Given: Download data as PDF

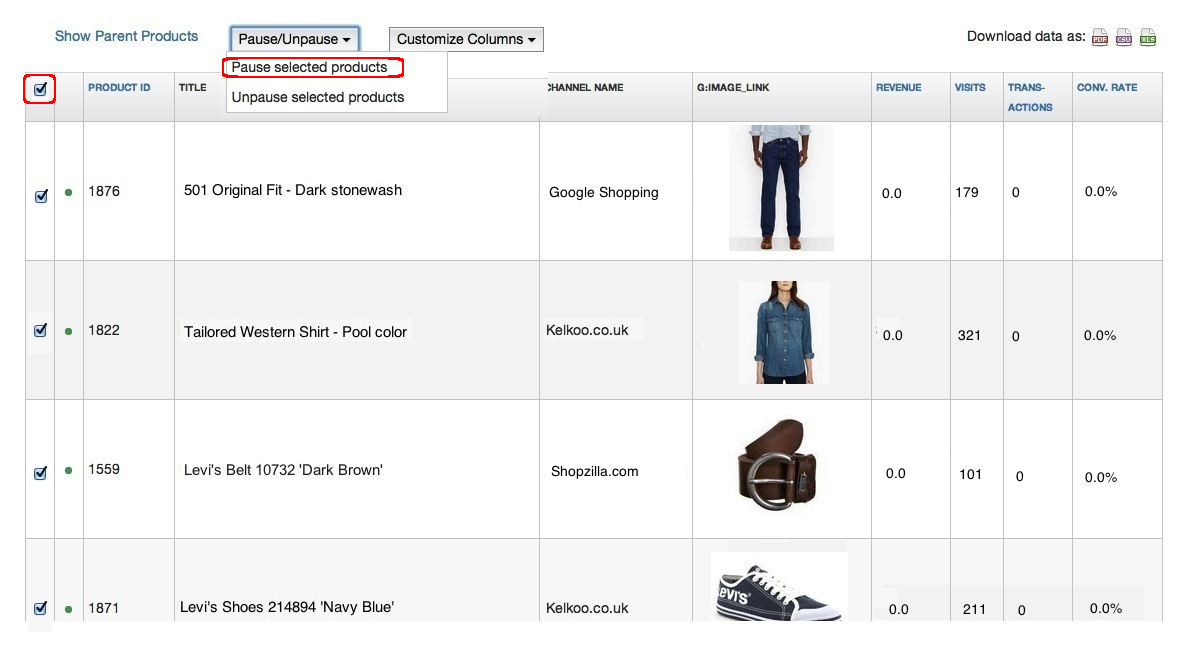Looking at the screenshot, I should (1100, 38).
